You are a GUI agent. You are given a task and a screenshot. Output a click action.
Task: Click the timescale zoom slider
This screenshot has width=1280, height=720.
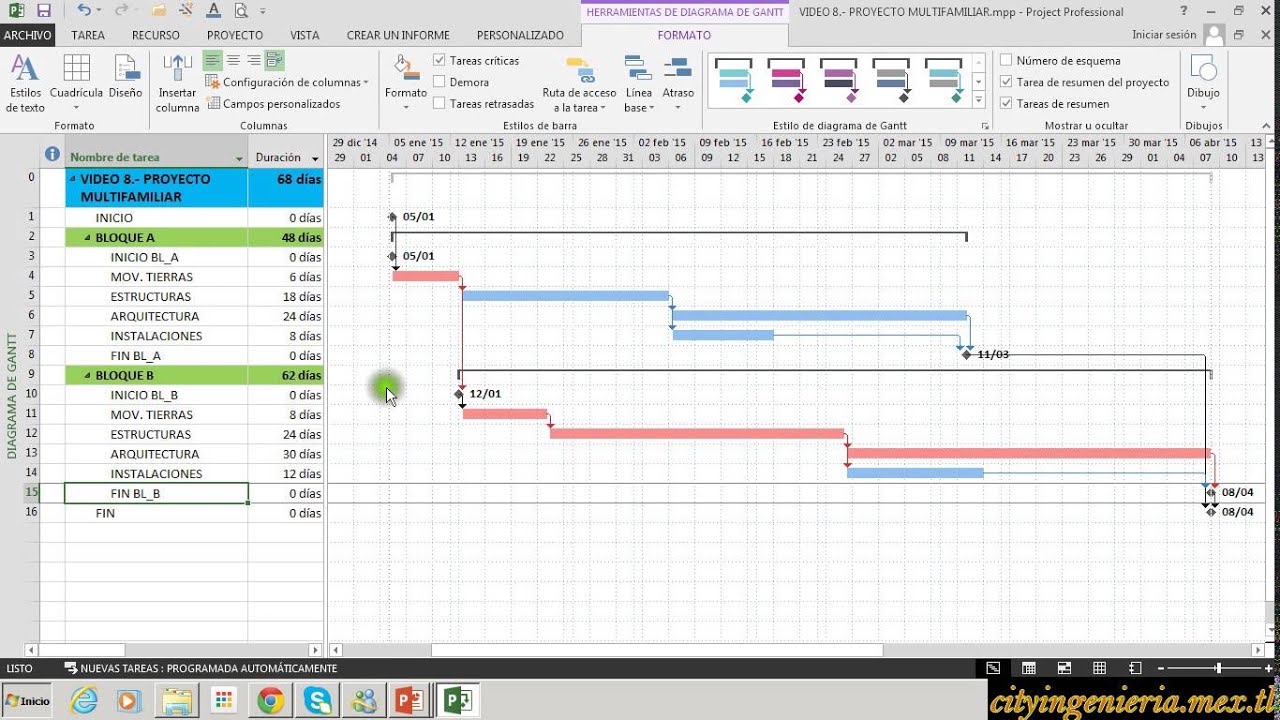coord(1217,668)
